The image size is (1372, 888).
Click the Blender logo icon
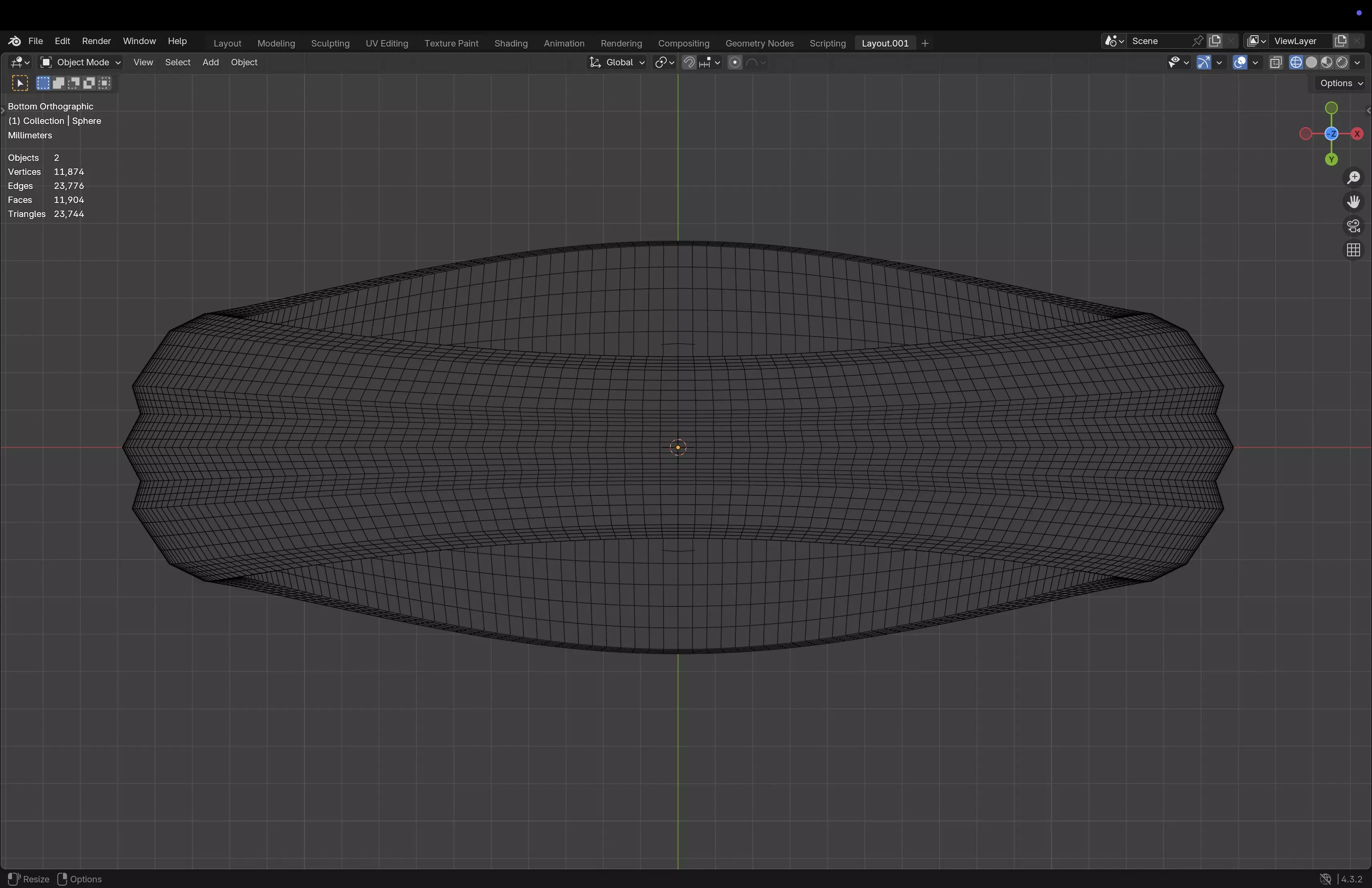[x=14, y=41]
